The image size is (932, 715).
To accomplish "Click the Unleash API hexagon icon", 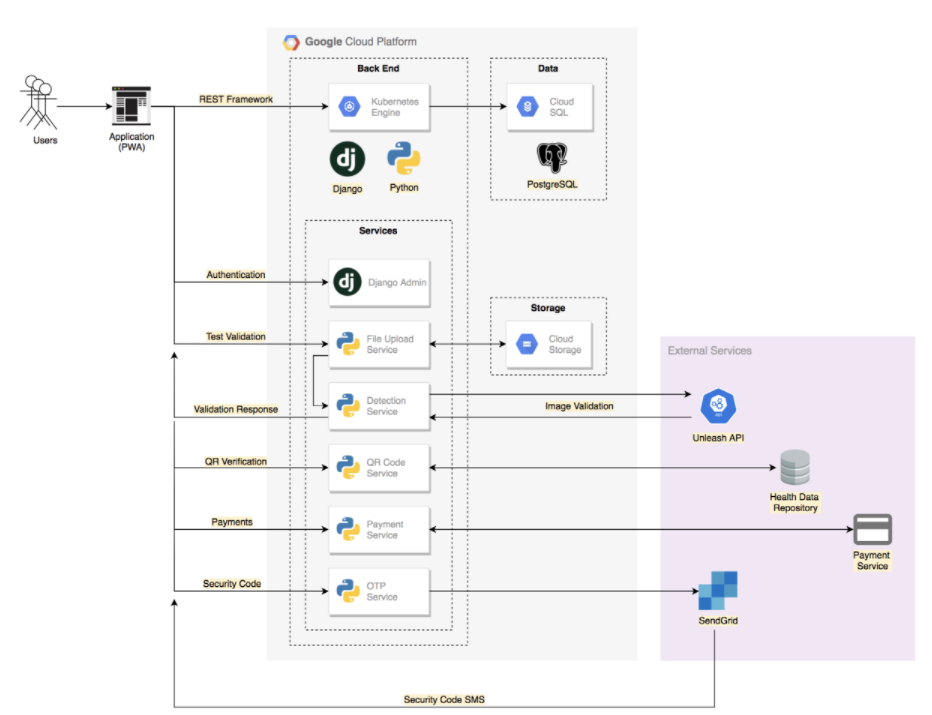I will tap(716, 406).
